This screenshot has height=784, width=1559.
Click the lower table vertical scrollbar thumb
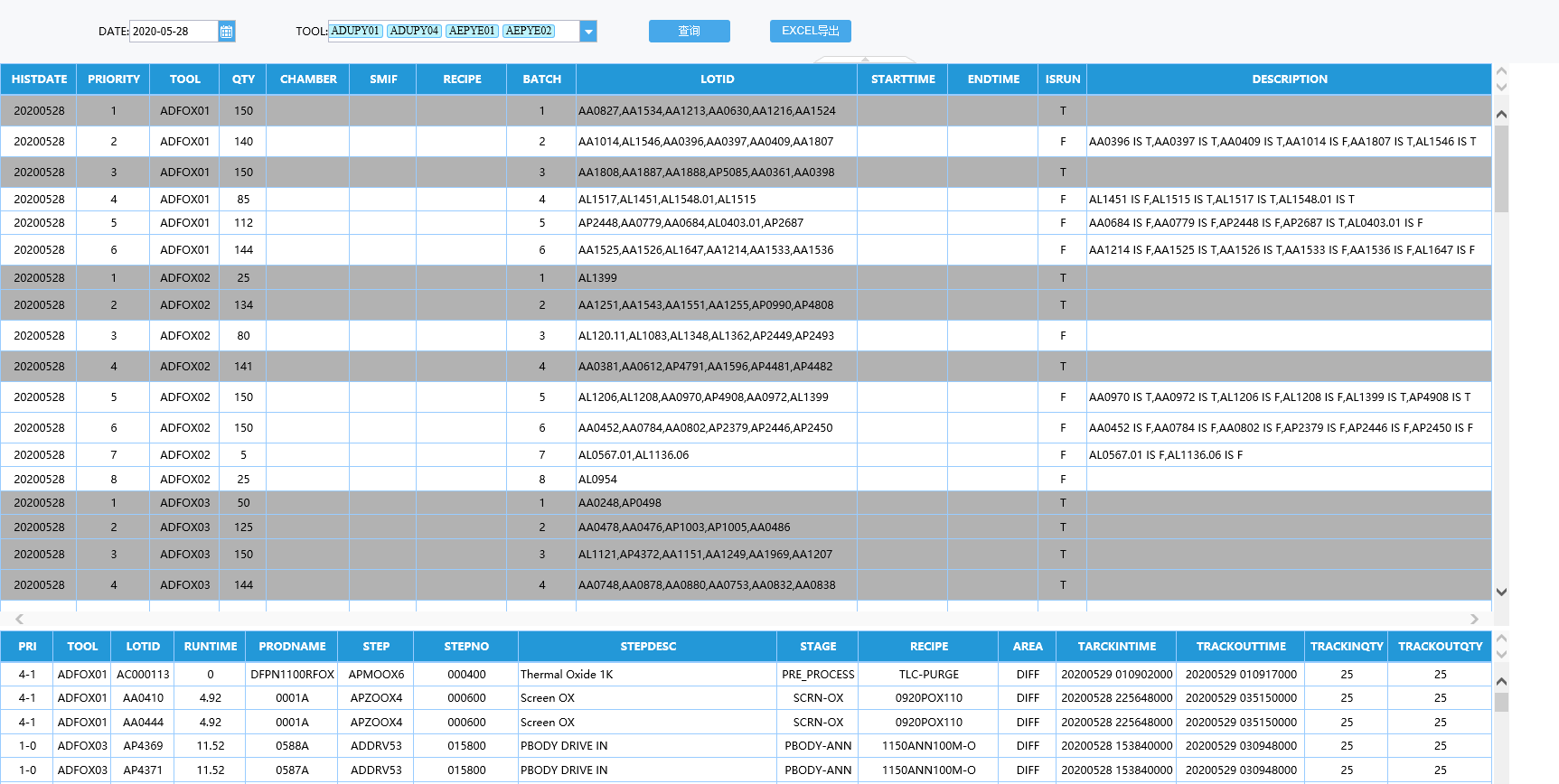click(x=1501, y=703)
